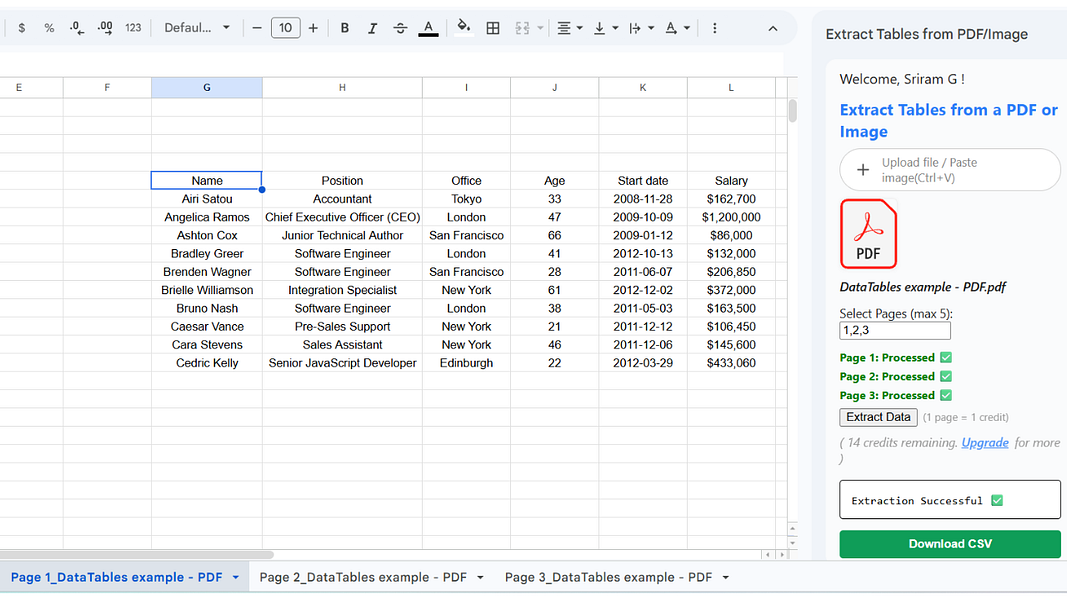Click the PDF file icon thumbnail
This screenshot has width=1067, height=600.
point(868,234)
